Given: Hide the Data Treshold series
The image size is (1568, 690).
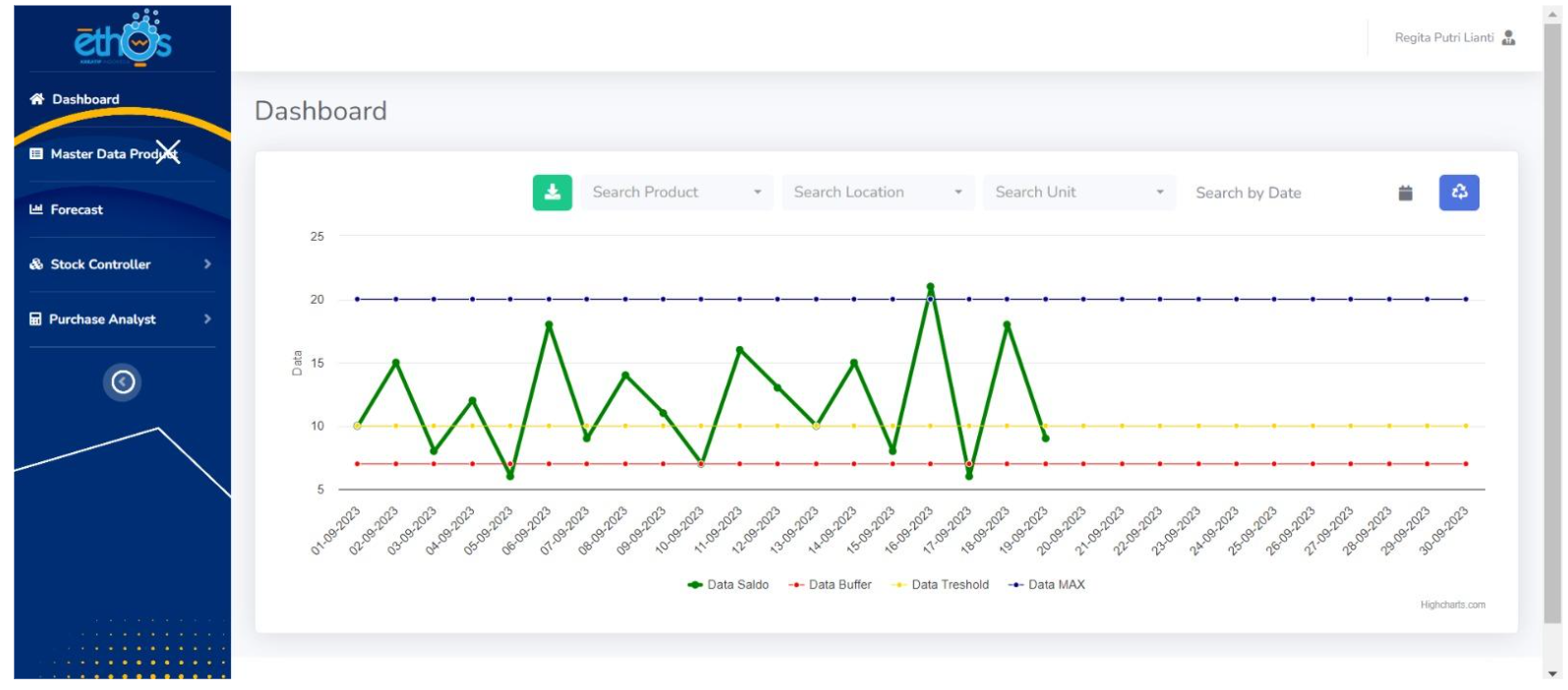Looking at the screenshot, I should click(x=941, y=585).
